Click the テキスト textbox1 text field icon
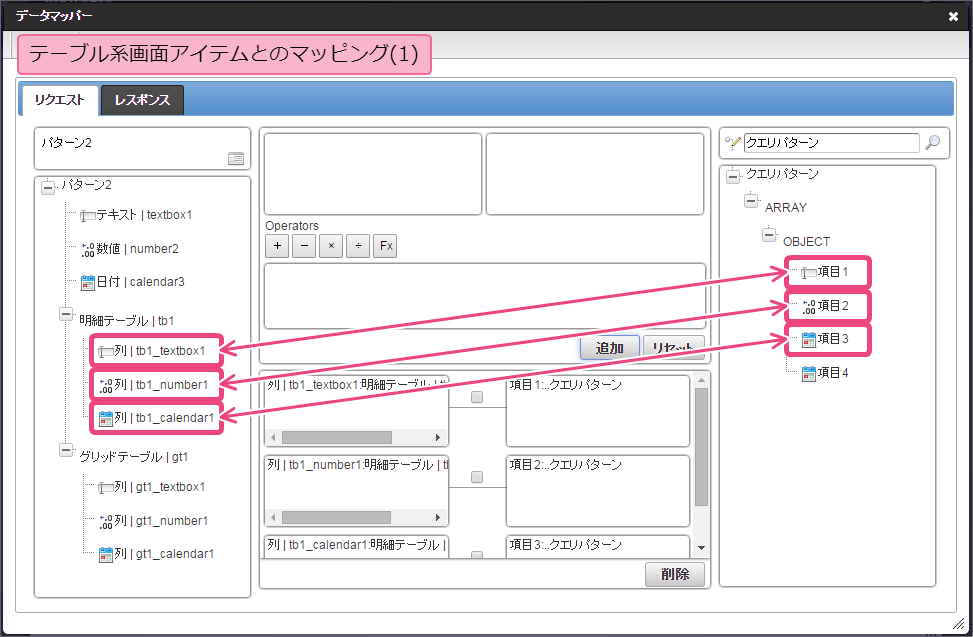 tap(87, 216)
